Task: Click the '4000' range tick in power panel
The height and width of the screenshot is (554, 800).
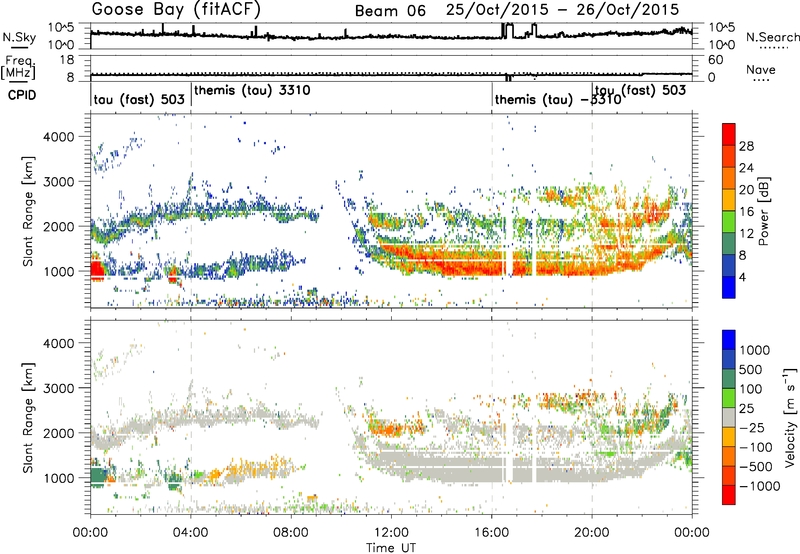Action: [x=58, y=137]
